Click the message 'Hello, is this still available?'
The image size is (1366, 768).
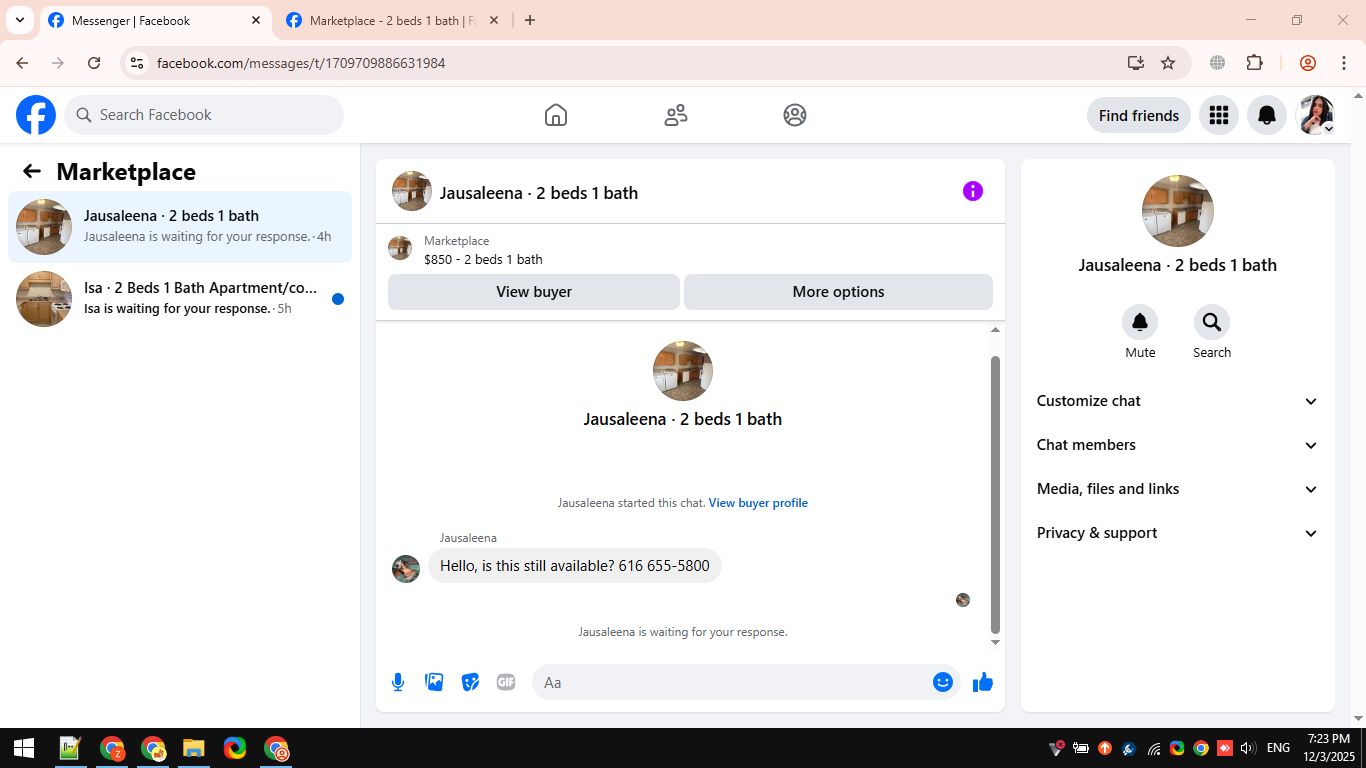pyautogui.click(x=575, y=566)
